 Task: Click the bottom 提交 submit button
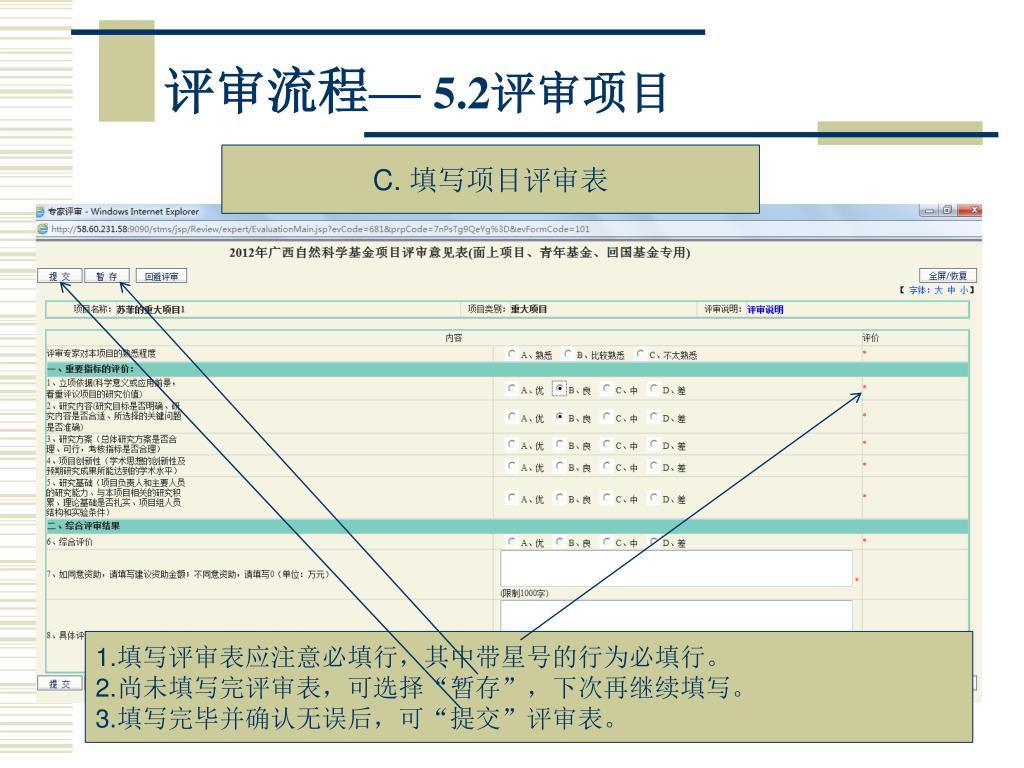(59, 684)
